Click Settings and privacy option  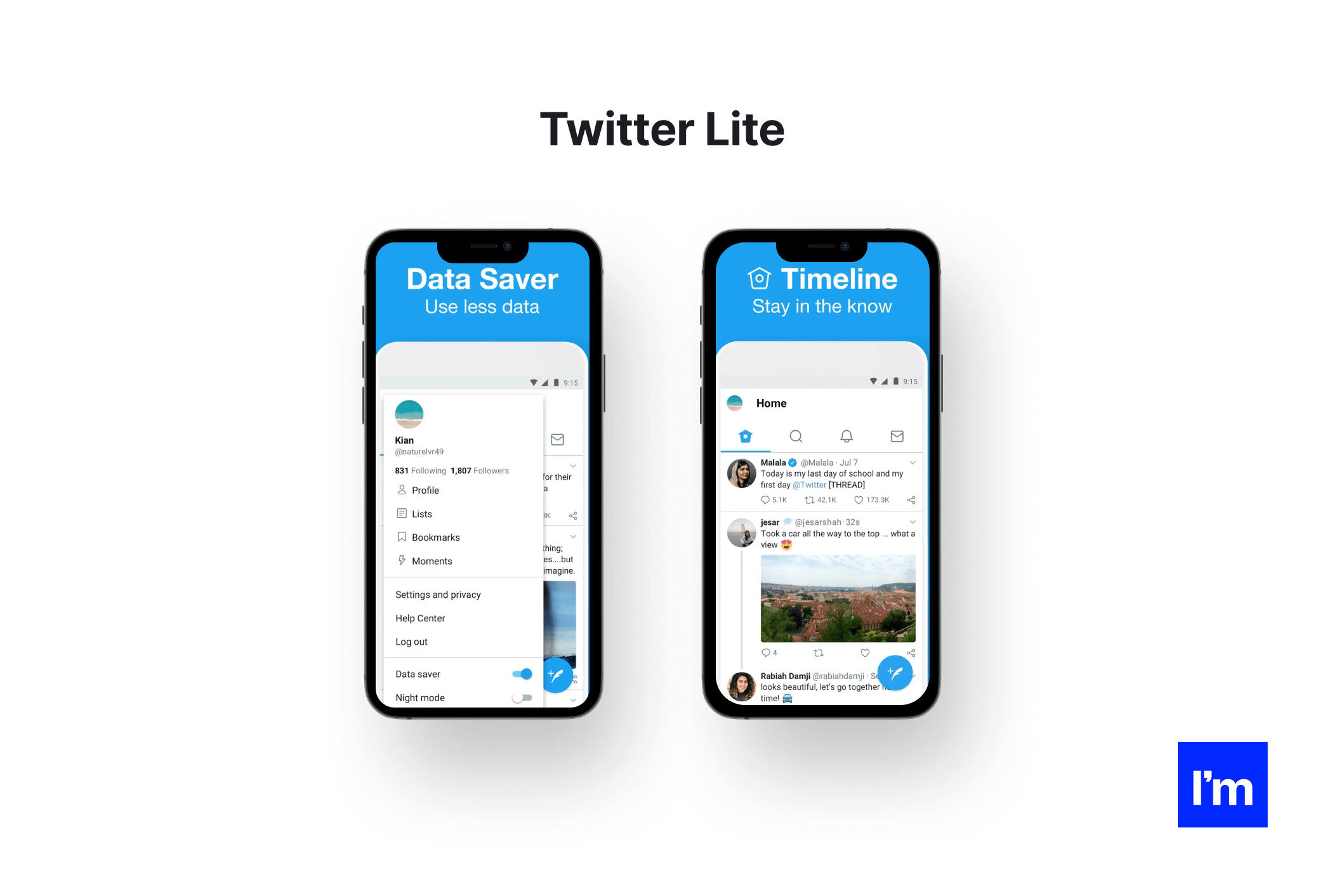pos(437,592)
